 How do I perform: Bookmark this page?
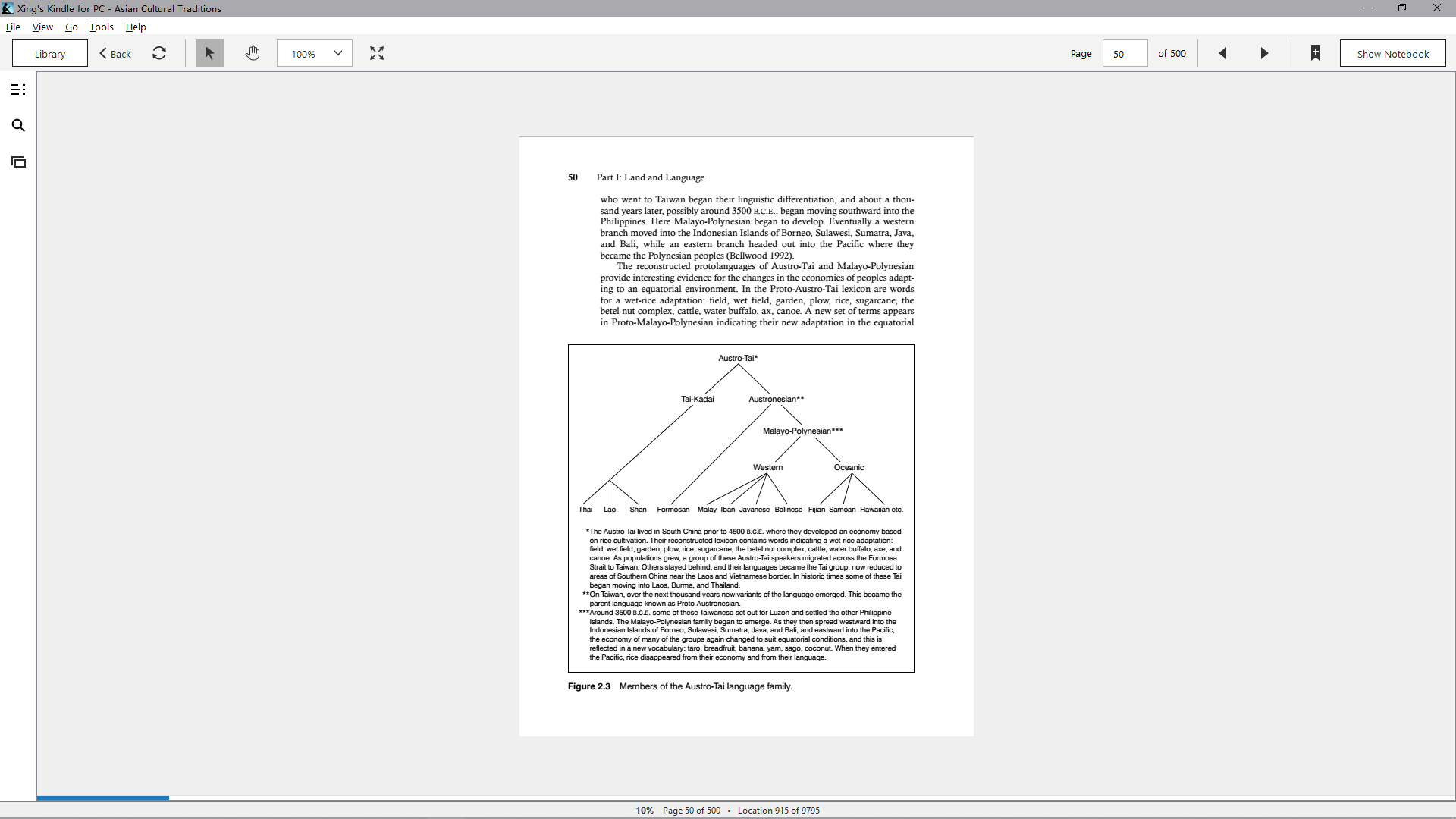coord(1316,53)
